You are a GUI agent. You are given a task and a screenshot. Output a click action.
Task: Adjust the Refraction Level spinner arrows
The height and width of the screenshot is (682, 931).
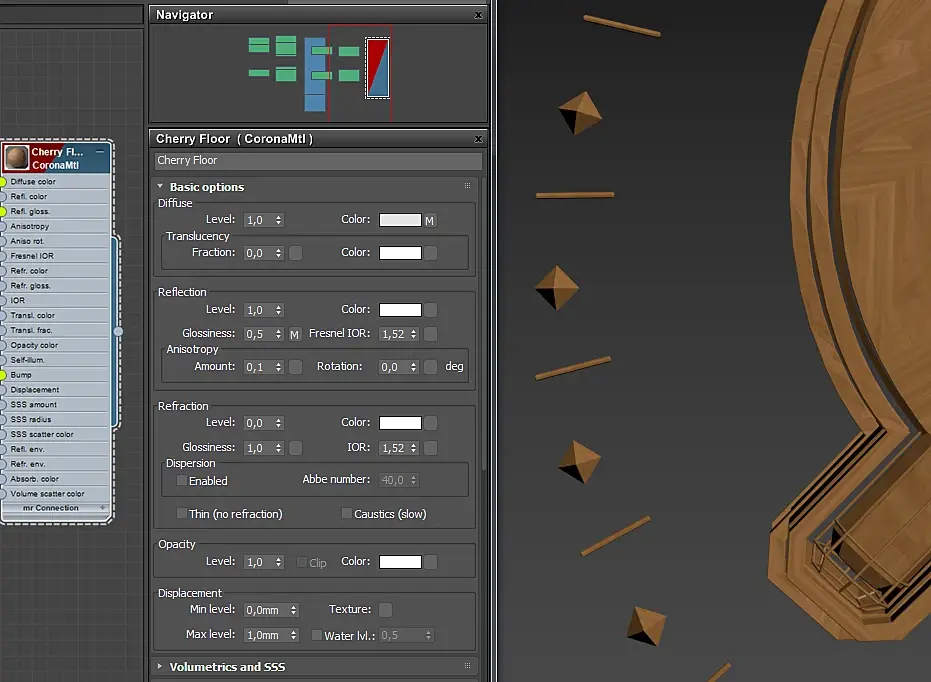(x=278, y=423)
